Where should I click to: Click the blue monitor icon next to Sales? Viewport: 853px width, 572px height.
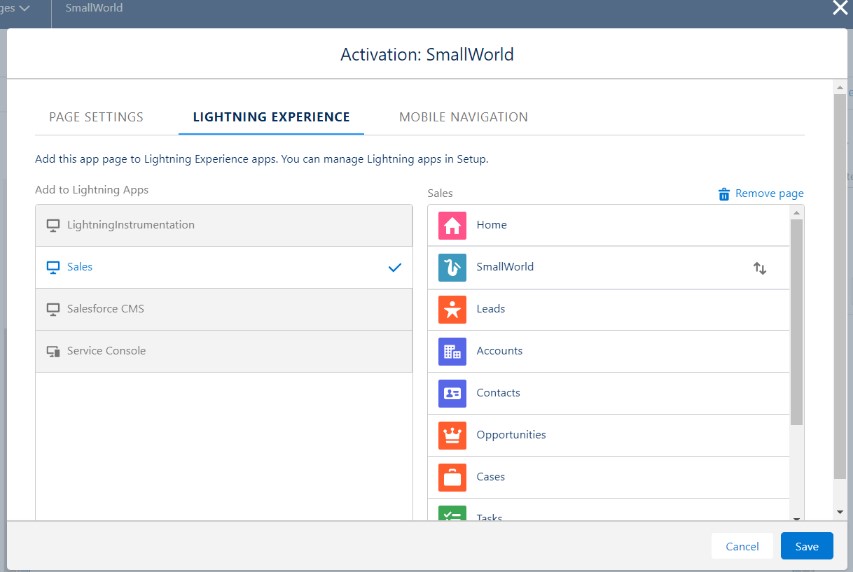click(x=53, y=267)
